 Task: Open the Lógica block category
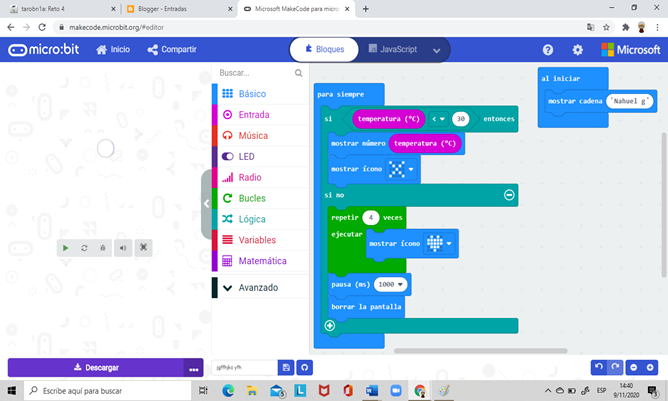coord(260,219)
